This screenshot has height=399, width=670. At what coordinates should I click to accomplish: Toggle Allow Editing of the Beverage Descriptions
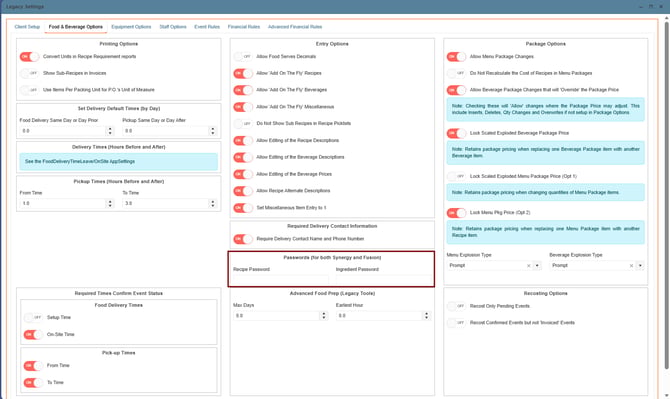243,157
